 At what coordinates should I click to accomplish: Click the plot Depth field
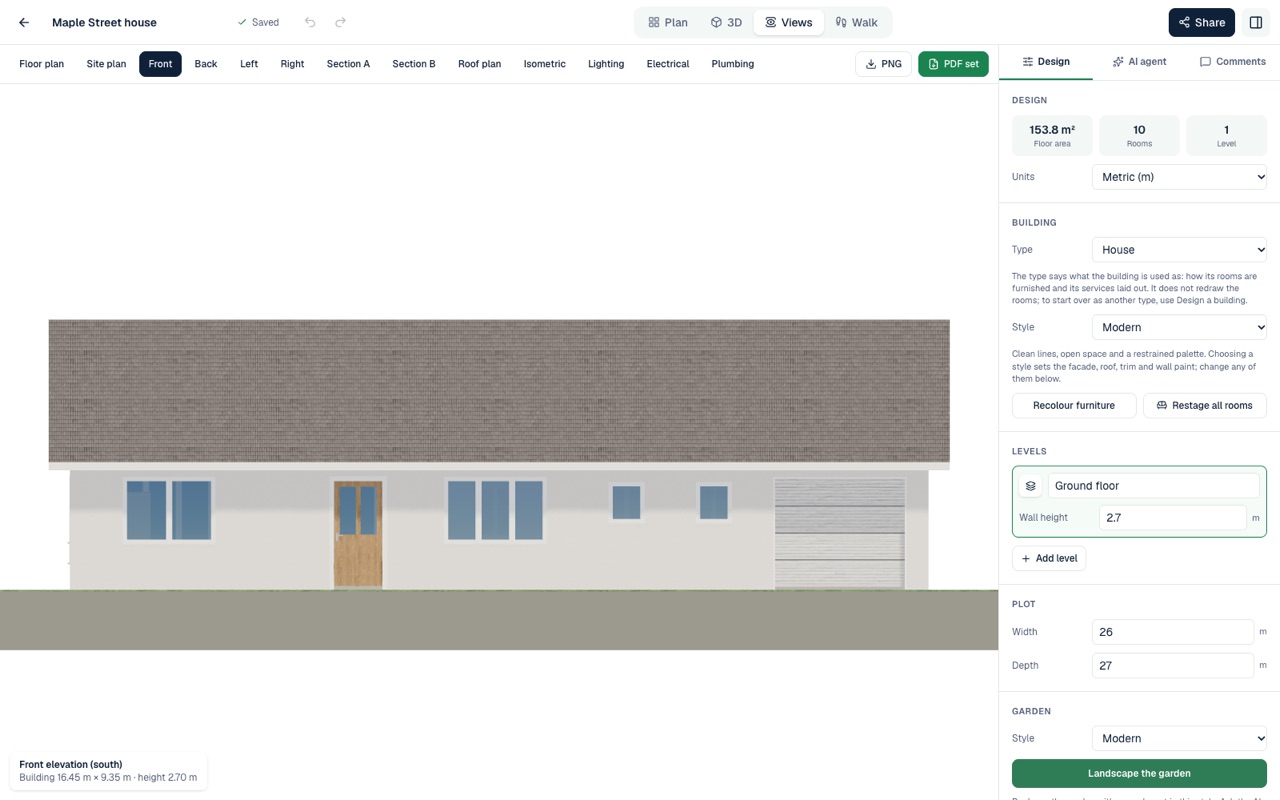click(x=1172, y=665)
